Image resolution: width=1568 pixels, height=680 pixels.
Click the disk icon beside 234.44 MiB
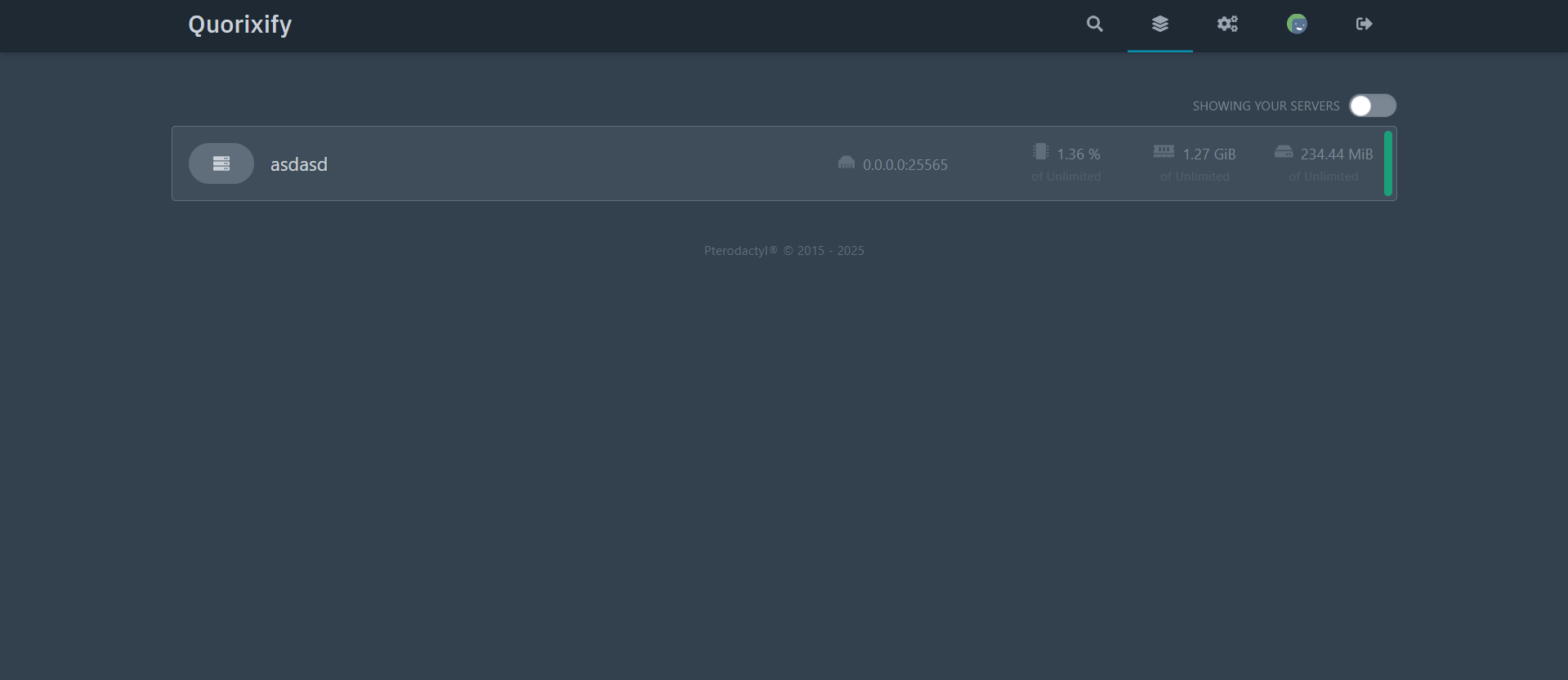coord(1284,152)
